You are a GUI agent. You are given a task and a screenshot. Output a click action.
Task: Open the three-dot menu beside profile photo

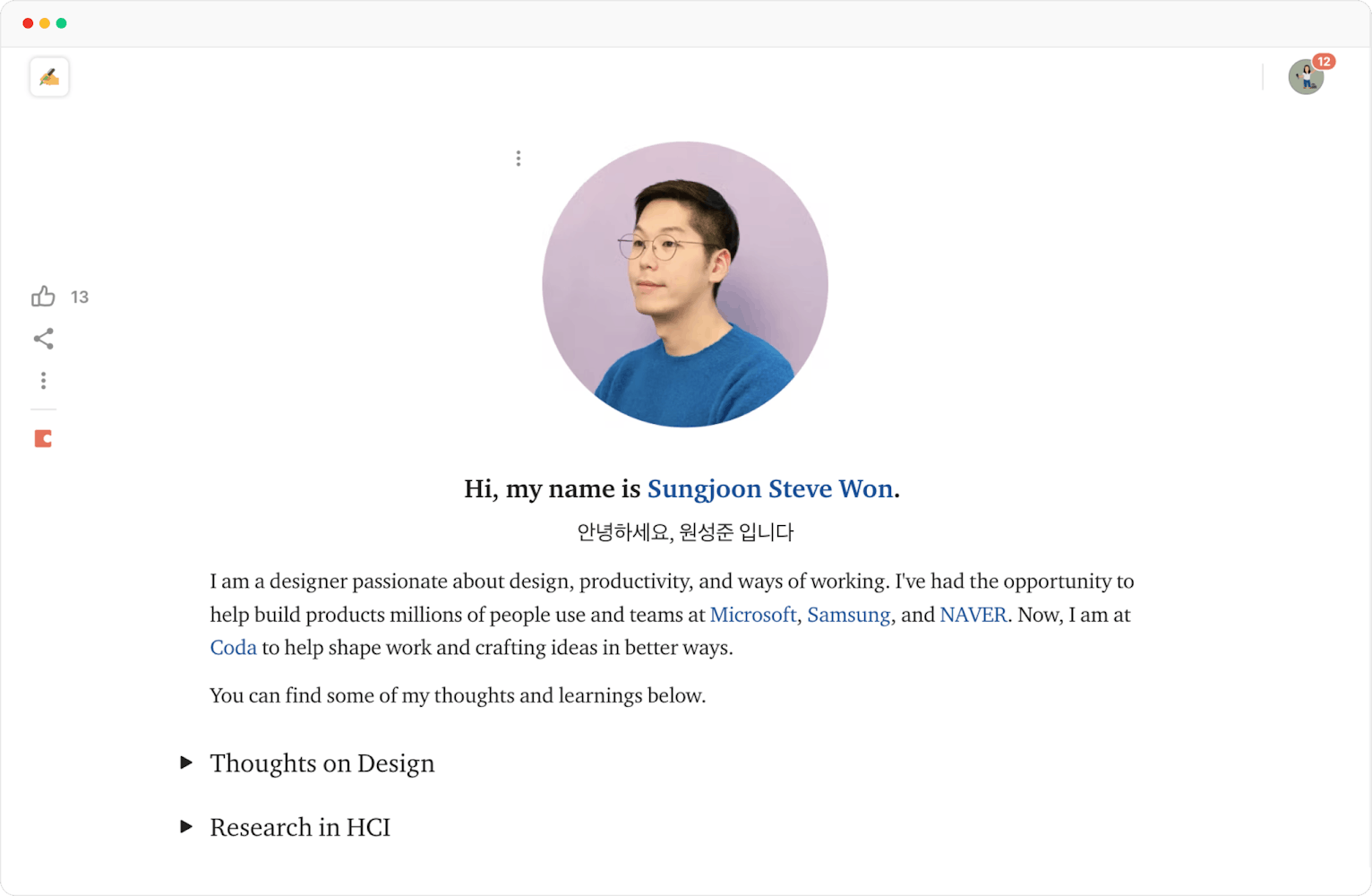click(518, 159)
